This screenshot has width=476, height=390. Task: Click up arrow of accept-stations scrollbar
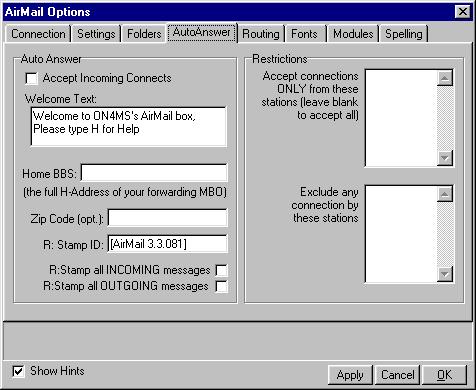(x=445, y=78)
